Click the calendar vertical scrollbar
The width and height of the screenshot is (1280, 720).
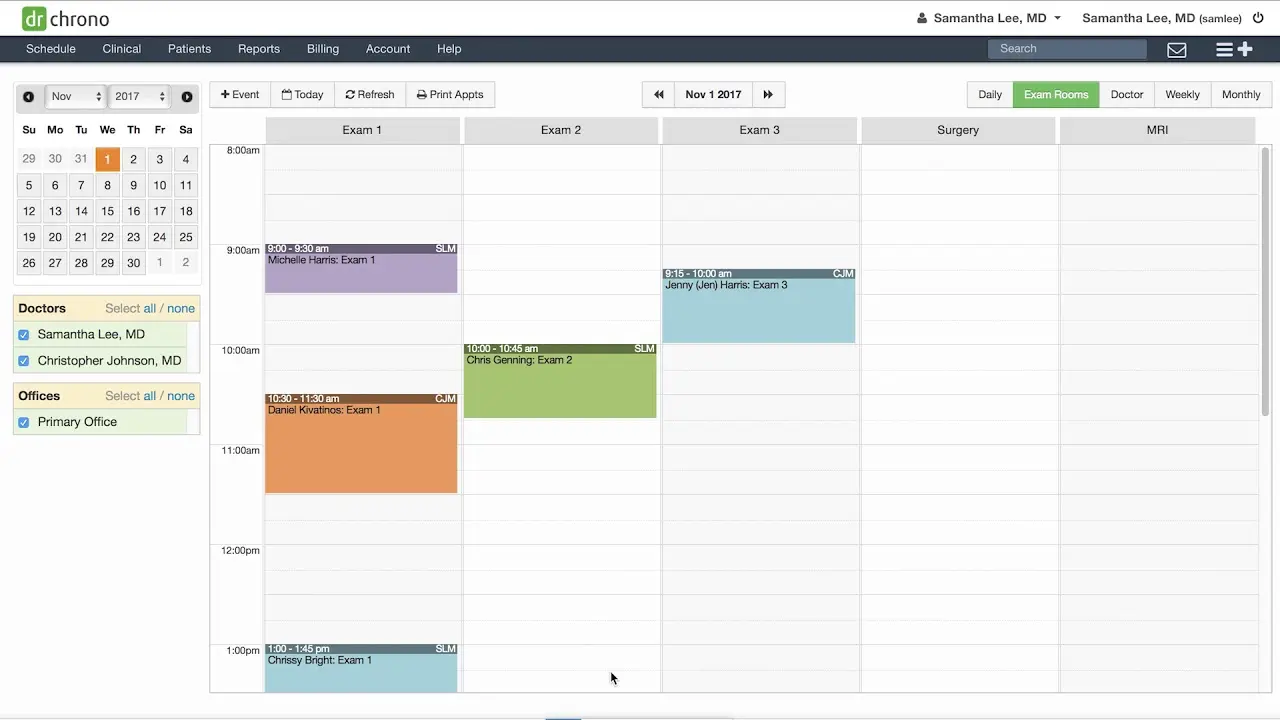click(1266, 282)
